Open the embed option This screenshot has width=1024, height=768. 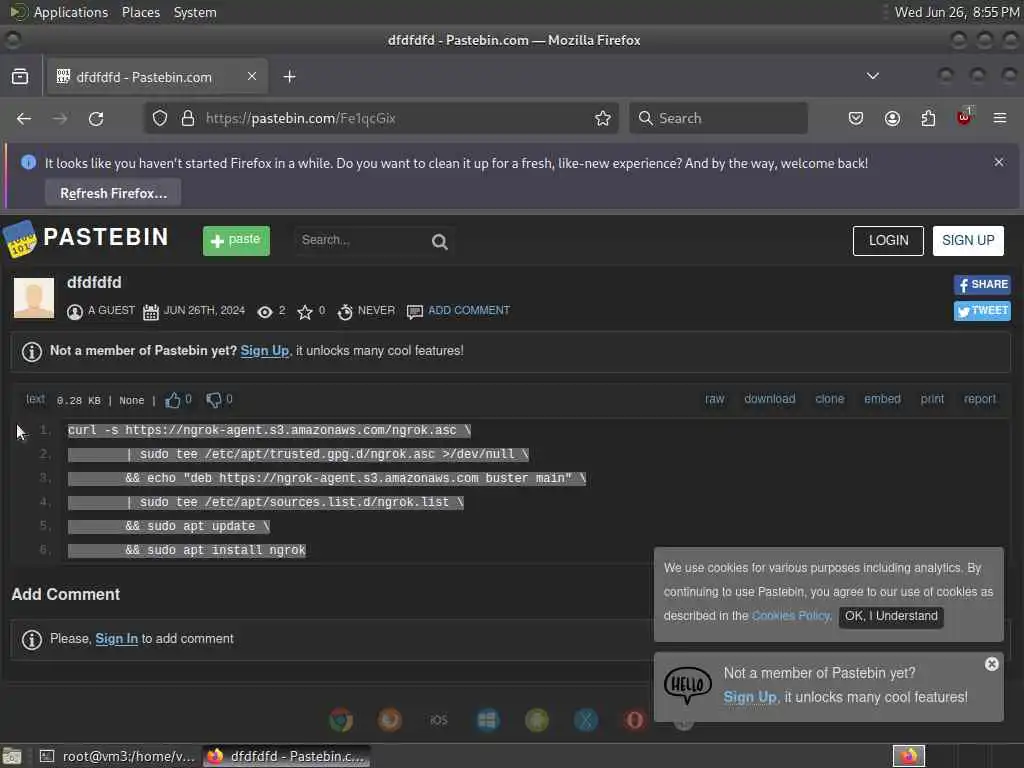point(882,399)
